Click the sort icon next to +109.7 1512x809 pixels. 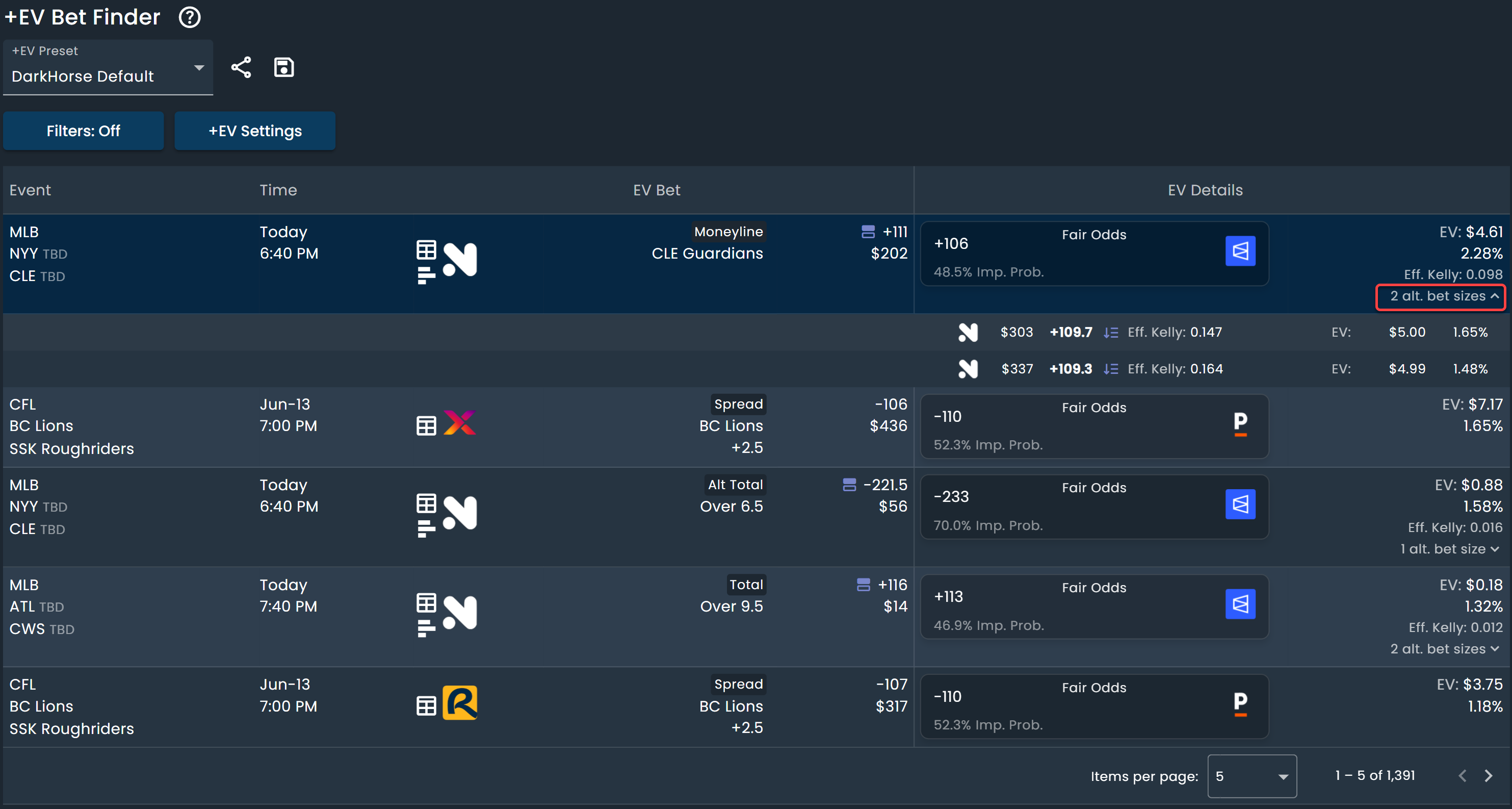[1110, 333]
